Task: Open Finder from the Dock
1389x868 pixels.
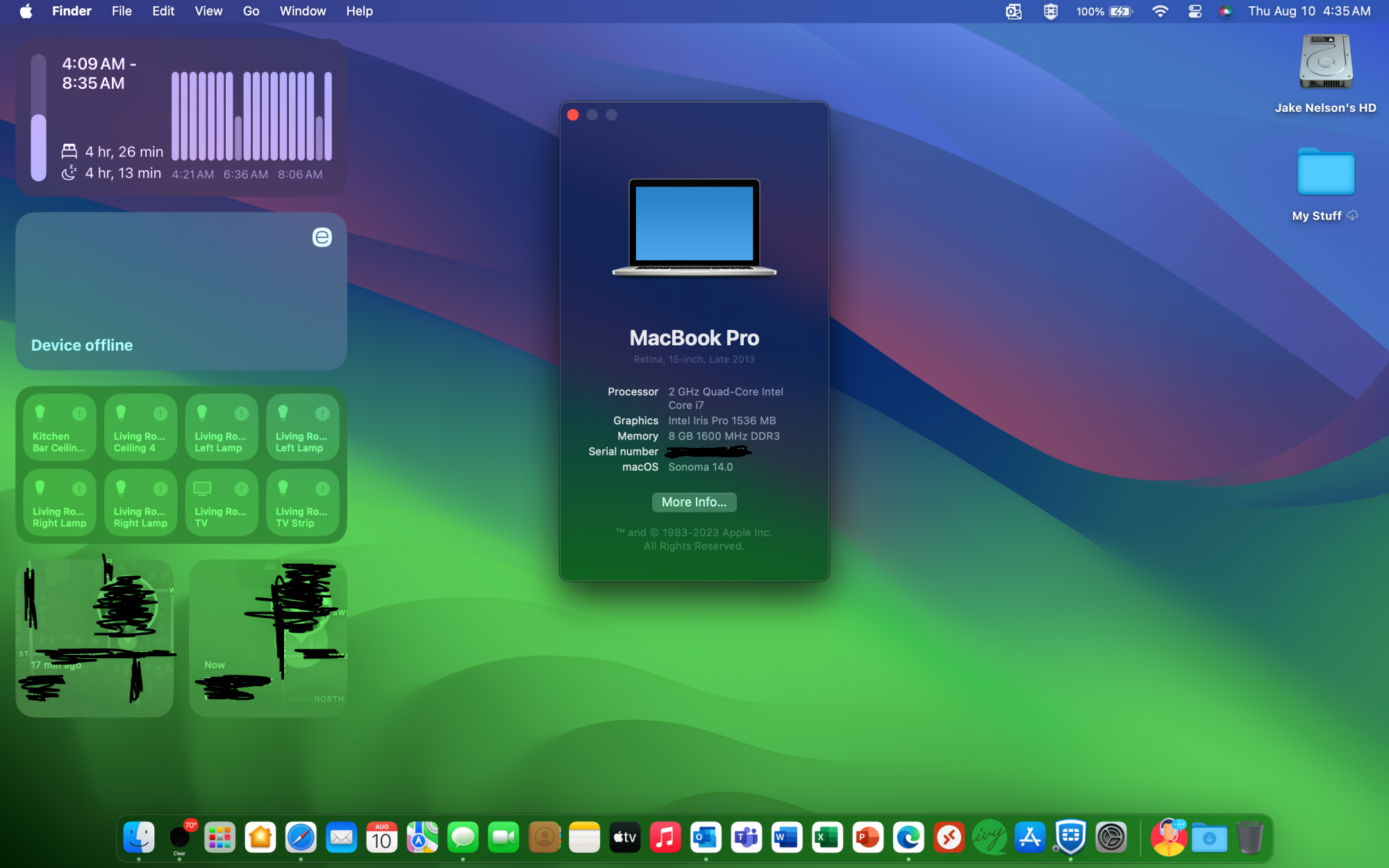Action: pyautogui.click(x=139, y=837)
